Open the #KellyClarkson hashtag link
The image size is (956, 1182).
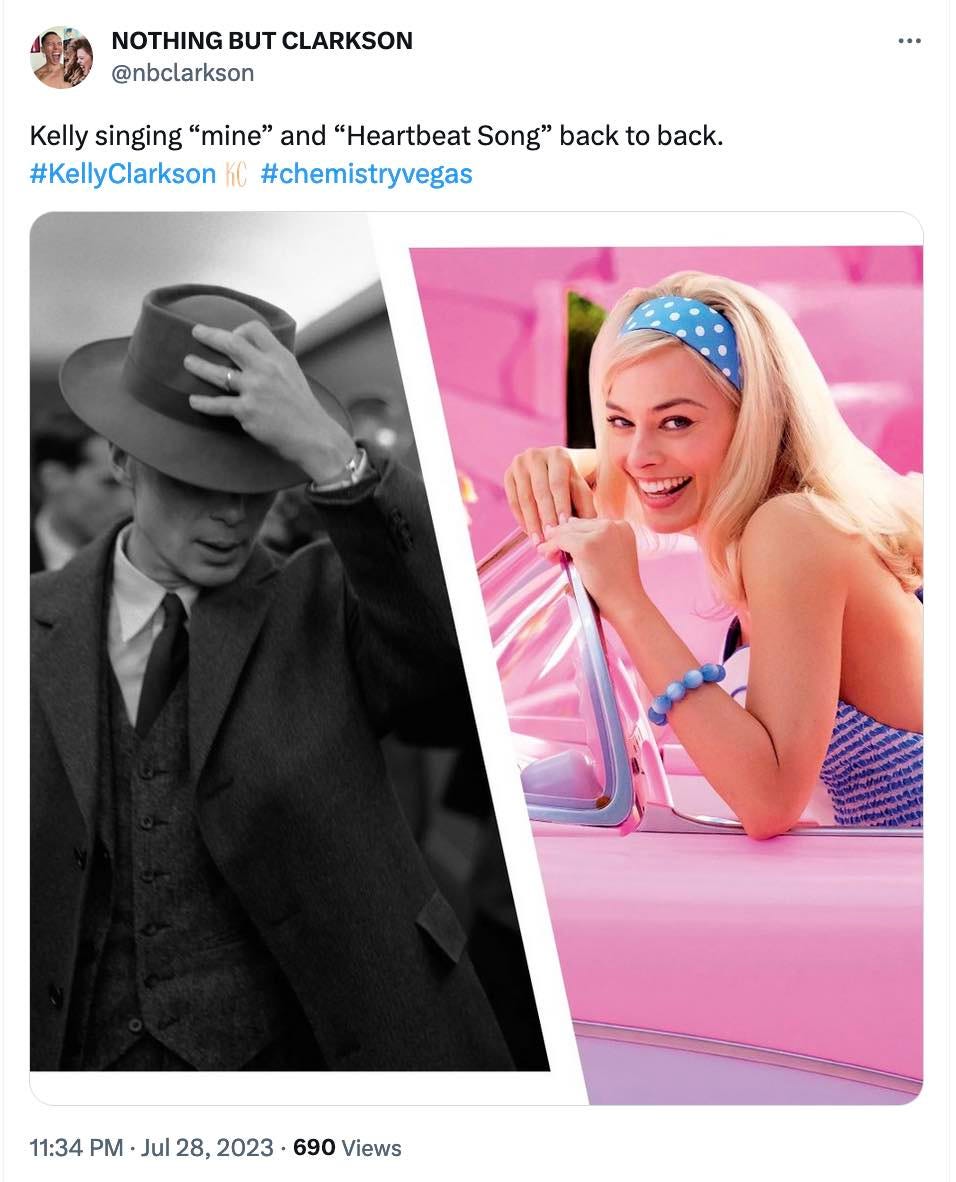(x=123, y=174)
